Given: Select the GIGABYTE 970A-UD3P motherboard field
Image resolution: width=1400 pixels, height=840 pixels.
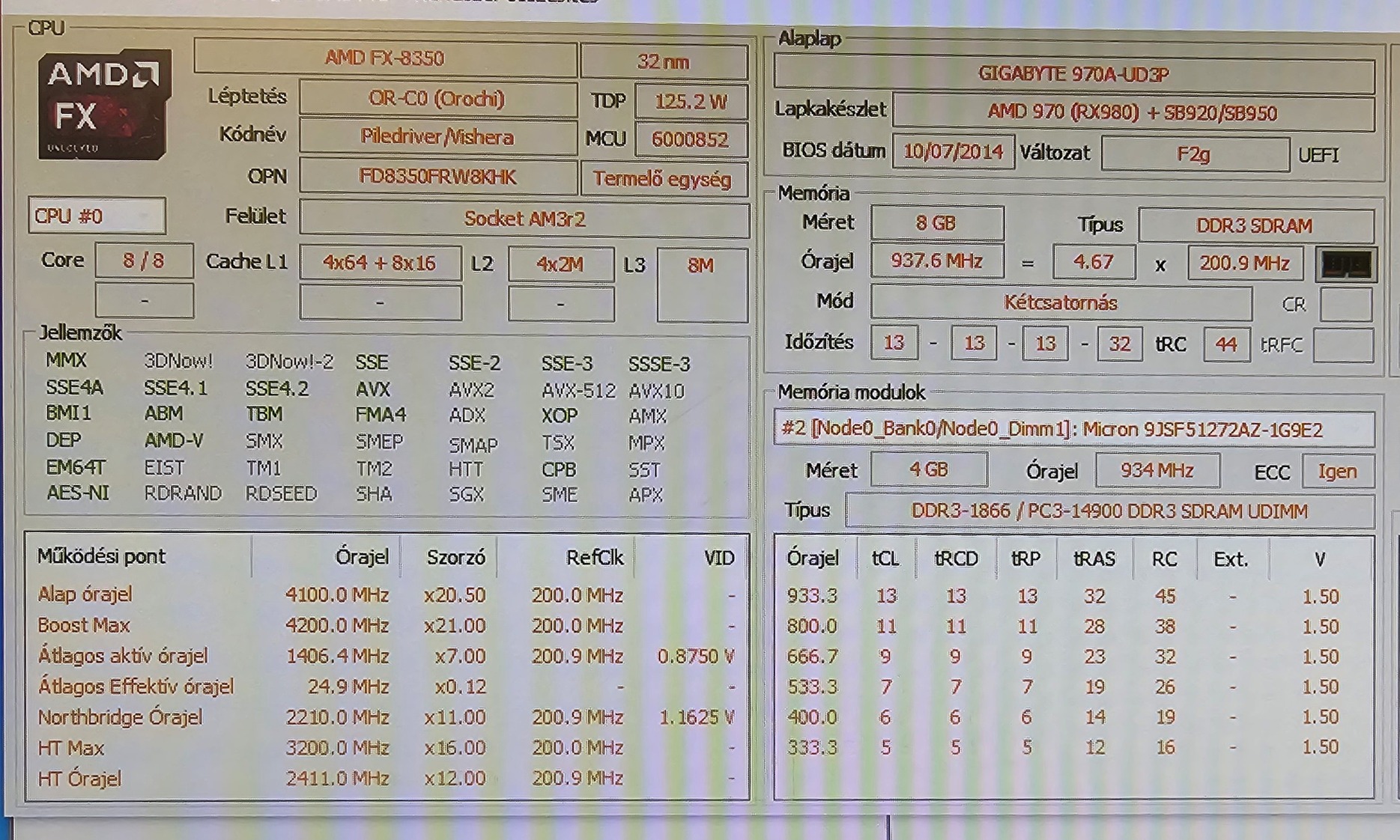Looking at the screenshot, I should coord(1073,73).
